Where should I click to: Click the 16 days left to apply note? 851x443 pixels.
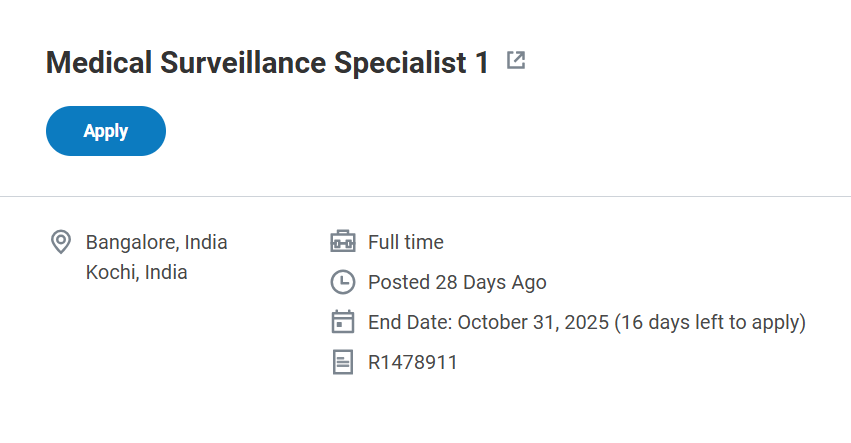(x=710, y=322)
